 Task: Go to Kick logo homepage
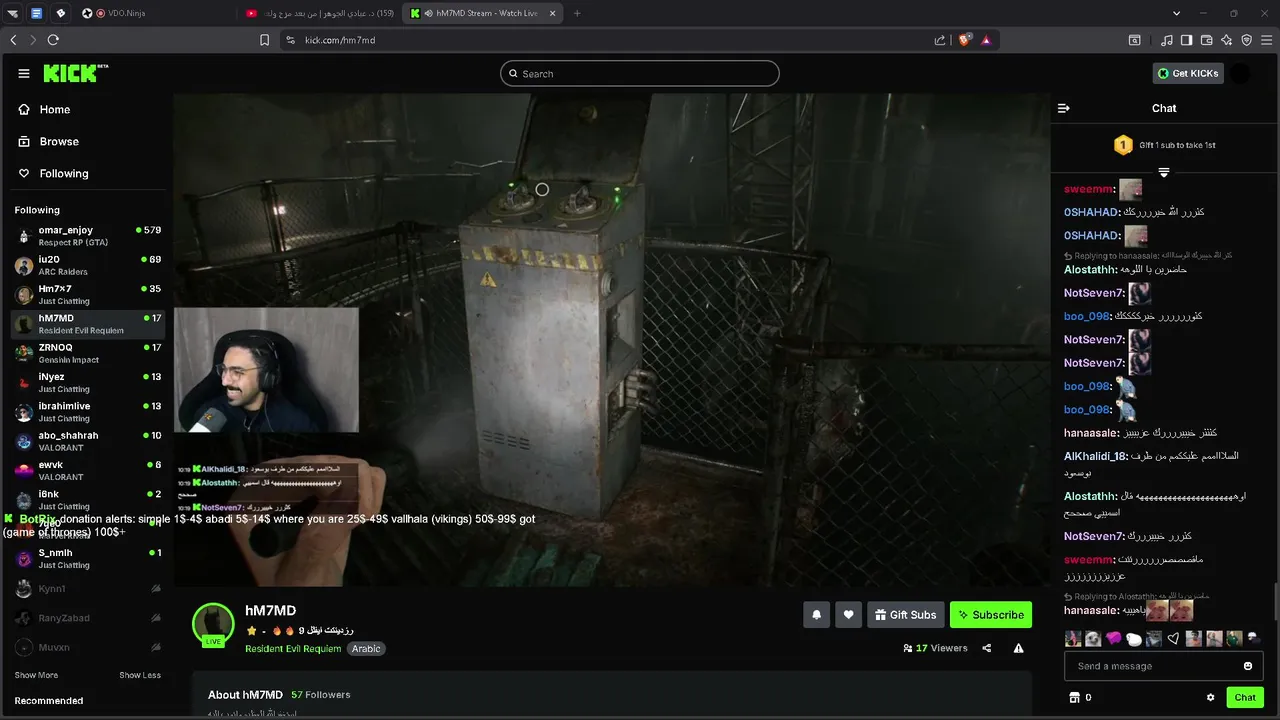click(75, 73)
